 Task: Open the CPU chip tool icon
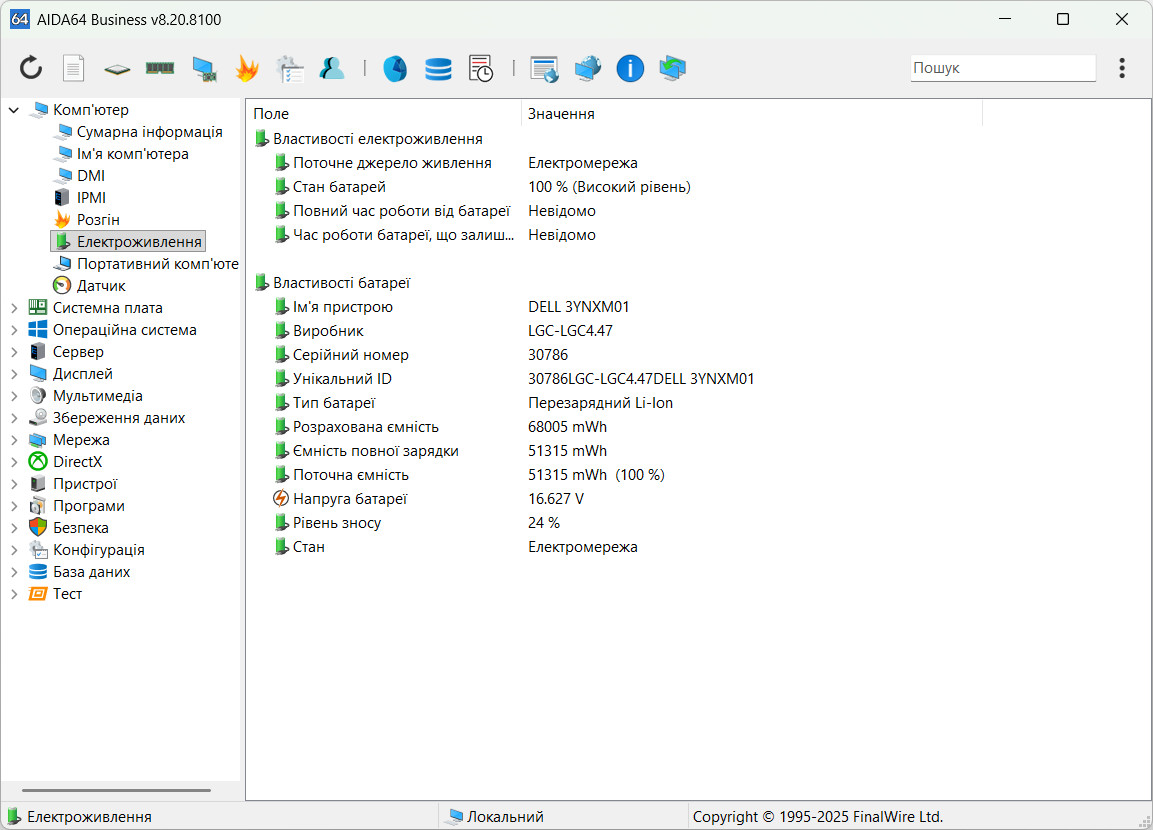(117, 68)
